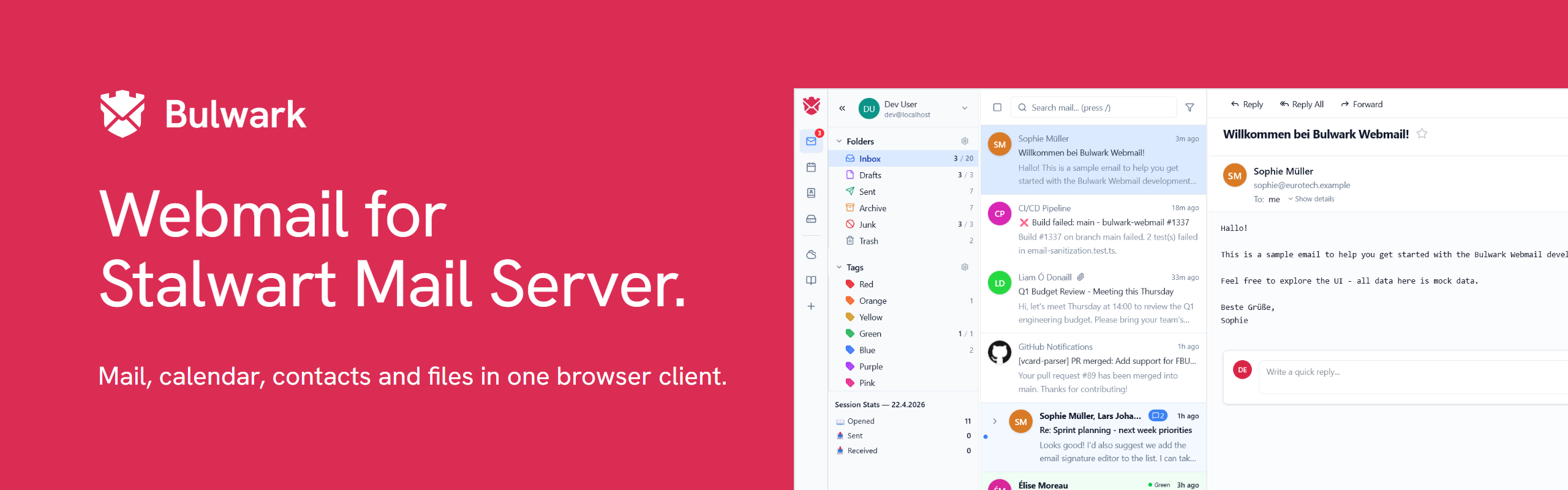Open Re: Sprint planning email
Screen dimensions: 1568x490
(1093, 437)
